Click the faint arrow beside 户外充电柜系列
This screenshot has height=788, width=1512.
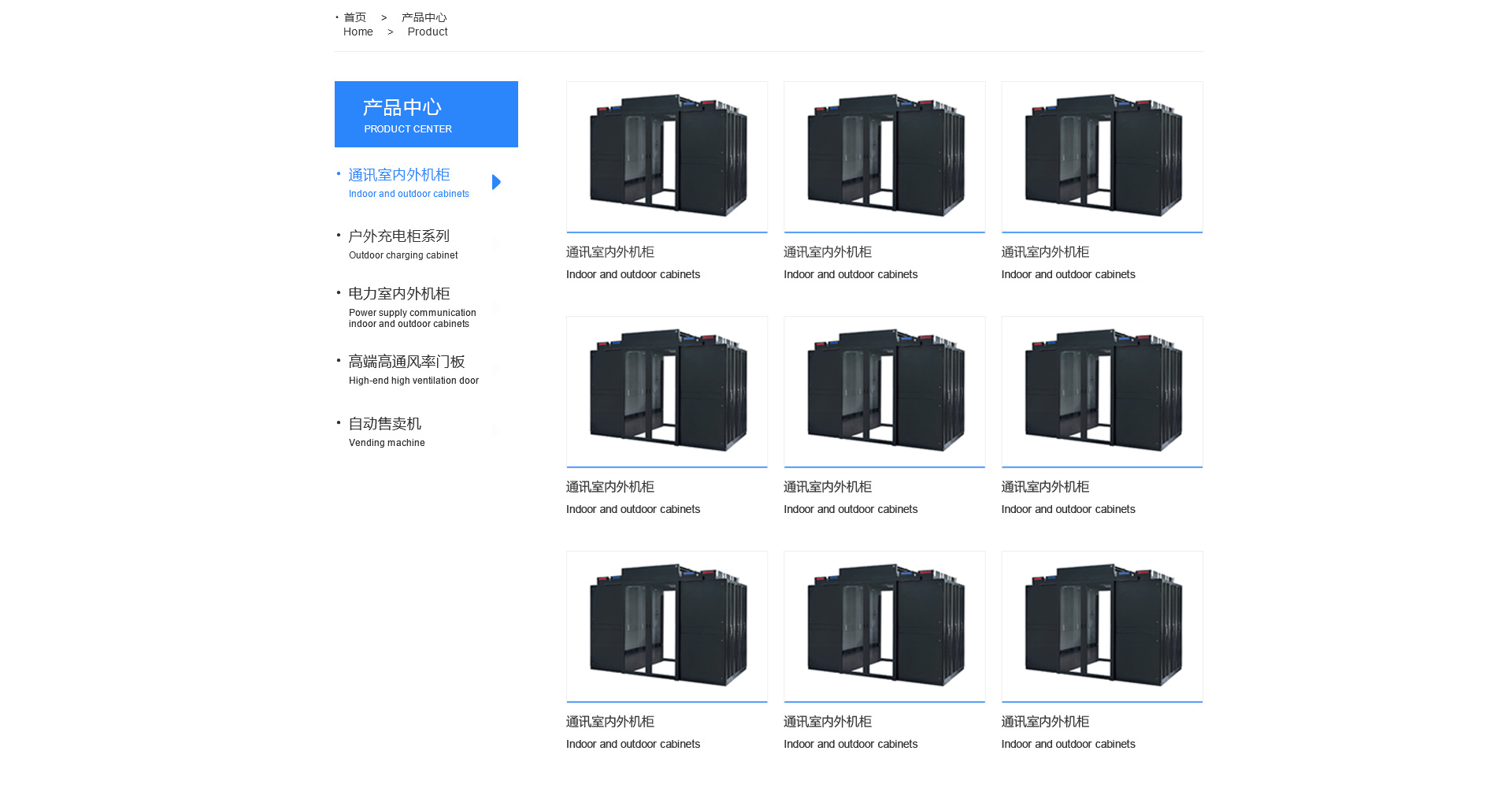point(496,243)
